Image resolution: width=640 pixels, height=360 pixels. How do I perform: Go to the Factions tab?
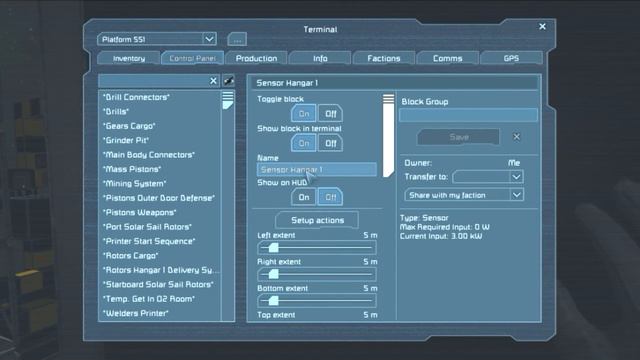click(384, 58)
